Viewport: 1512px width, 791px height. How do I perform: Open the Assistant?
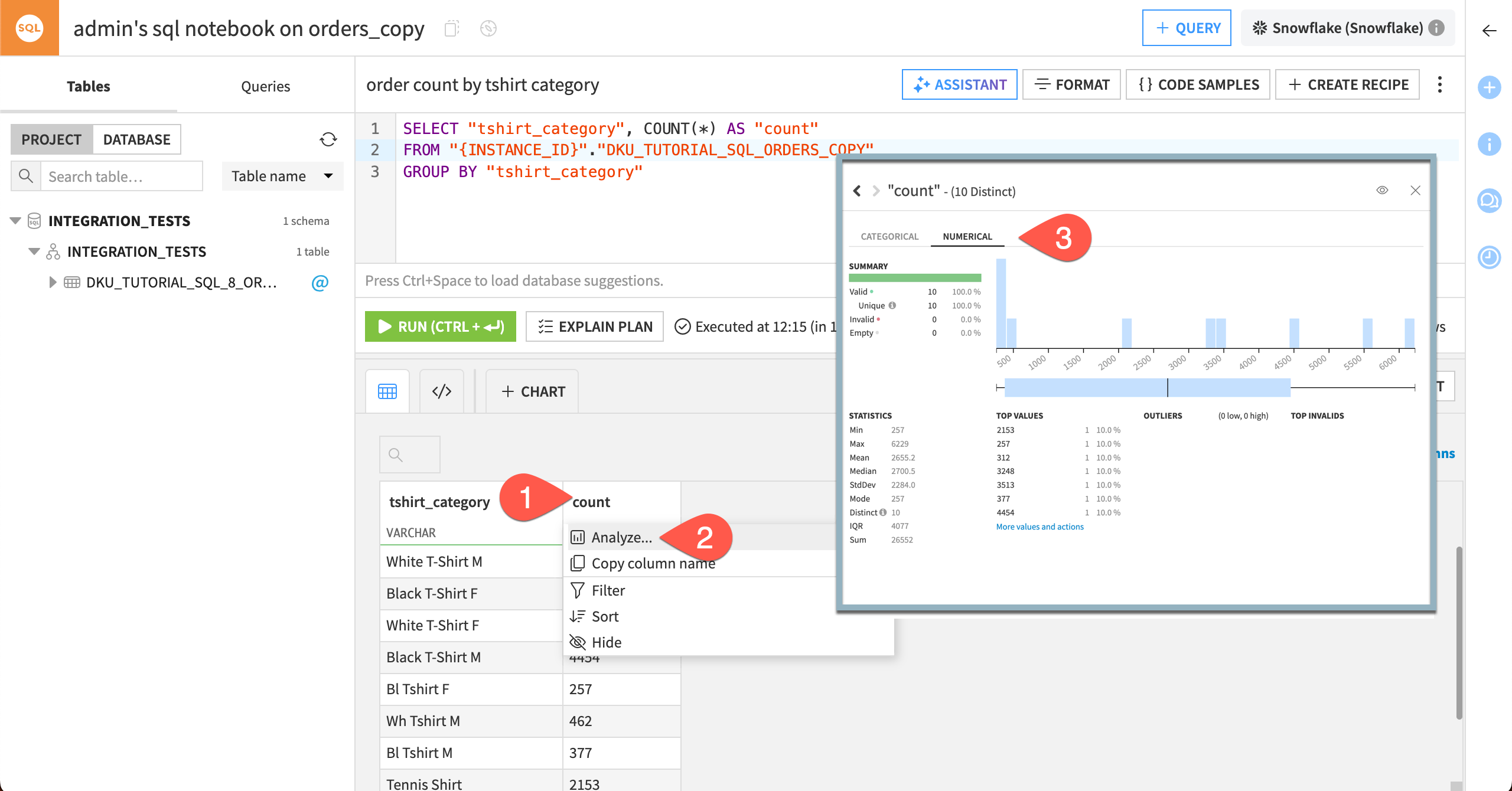coord(959,84)
